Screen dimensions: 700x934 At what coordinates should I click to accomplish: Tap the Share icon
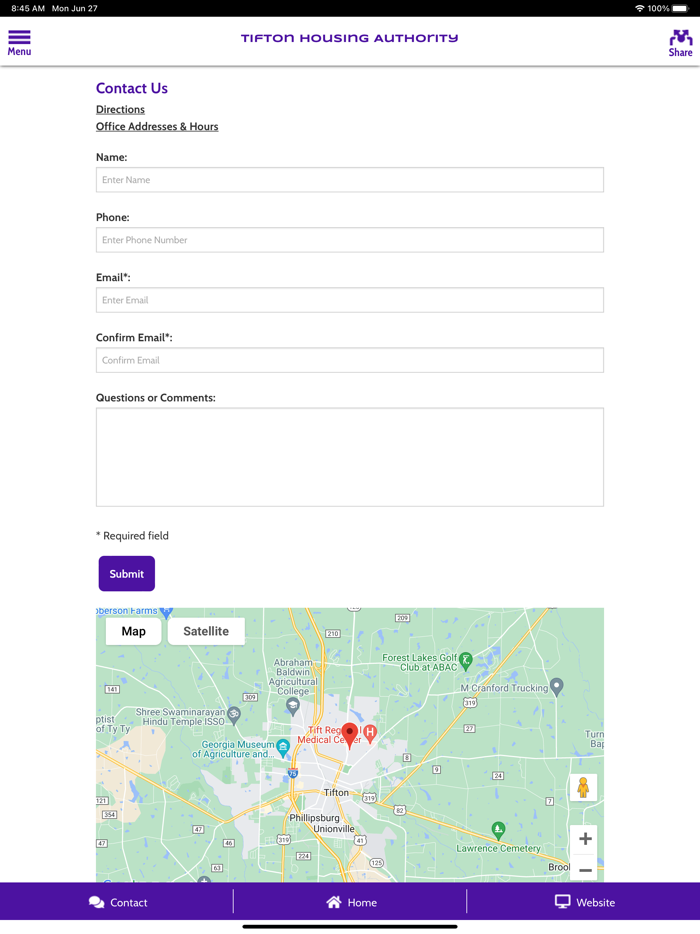[x=680, y=43]
